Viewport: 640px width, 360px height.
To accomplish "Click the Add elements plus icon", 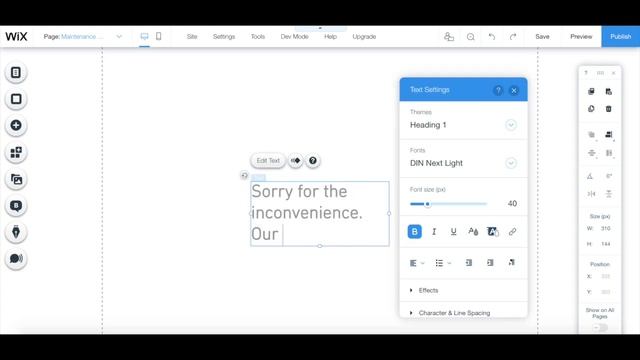I will 16,126.
